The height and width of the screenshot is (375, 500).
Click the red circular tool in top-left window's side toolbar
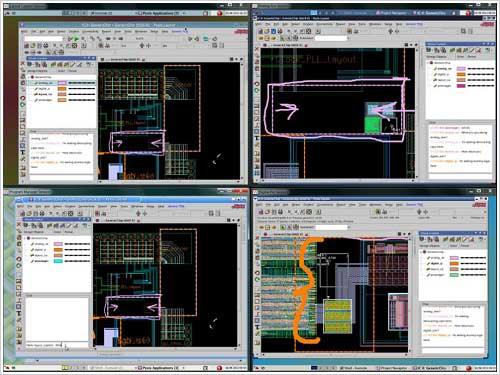(x=23, y=98)
